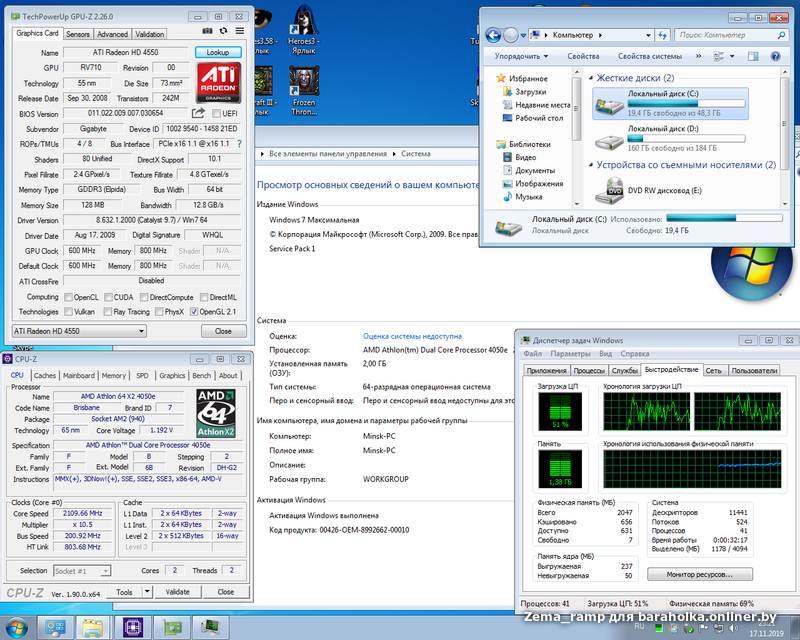Toggle the UEFI checkbox in GPU-Z
The image size is (800, 640).
coord(216,113)
